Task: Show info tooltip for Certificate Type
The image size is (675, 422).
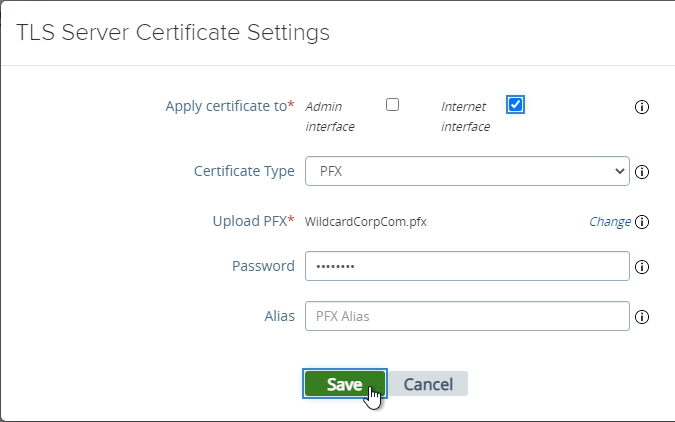Action: click(642, 172)
